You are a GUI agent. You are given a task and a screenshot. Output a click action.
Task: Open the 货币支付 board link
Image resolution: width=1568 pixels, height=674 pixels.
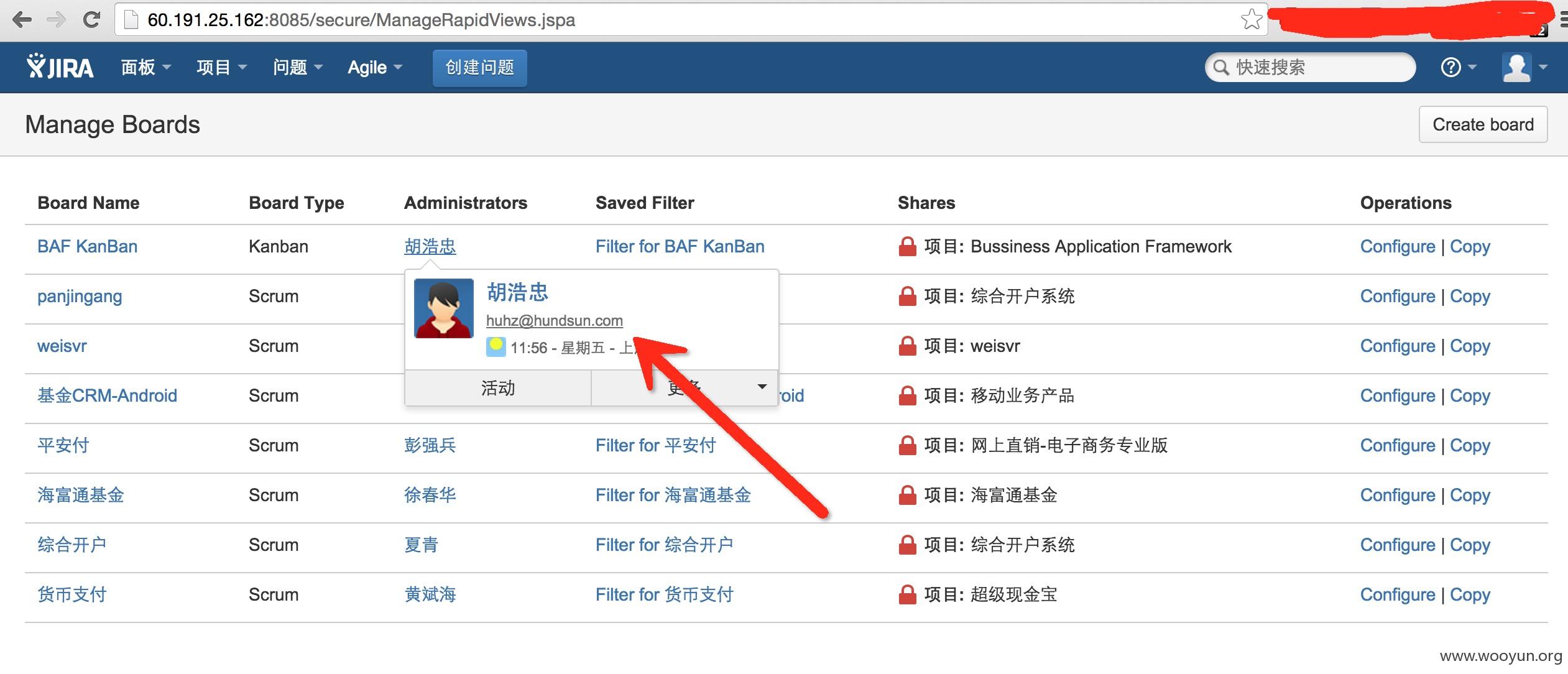tap(71, 594)
